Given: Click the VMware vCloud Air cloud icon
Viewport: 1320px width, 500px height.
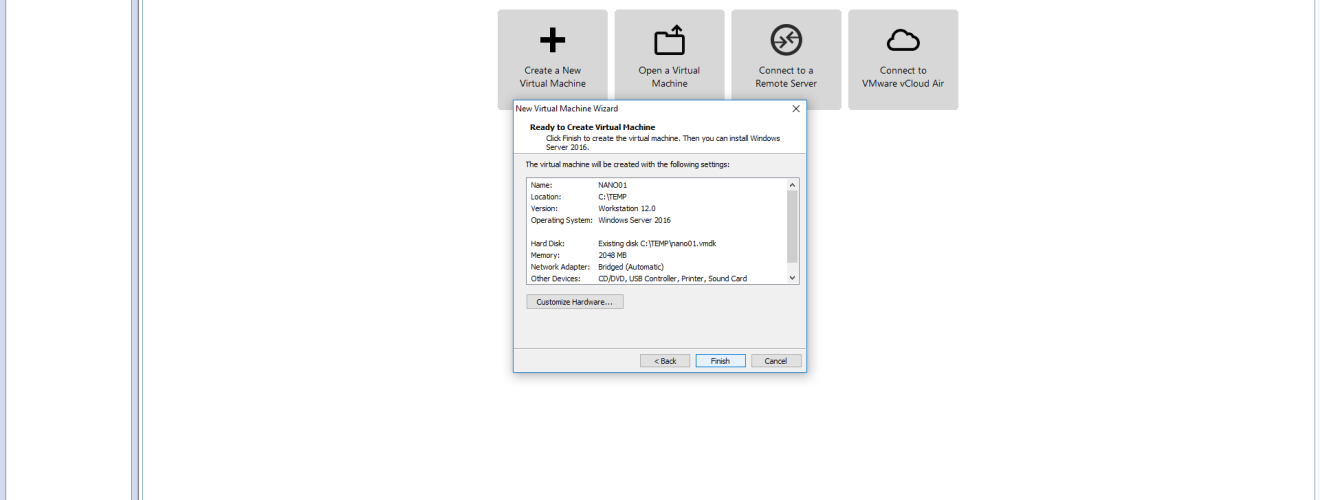Looking at the screenshot, I should [903, 40].
